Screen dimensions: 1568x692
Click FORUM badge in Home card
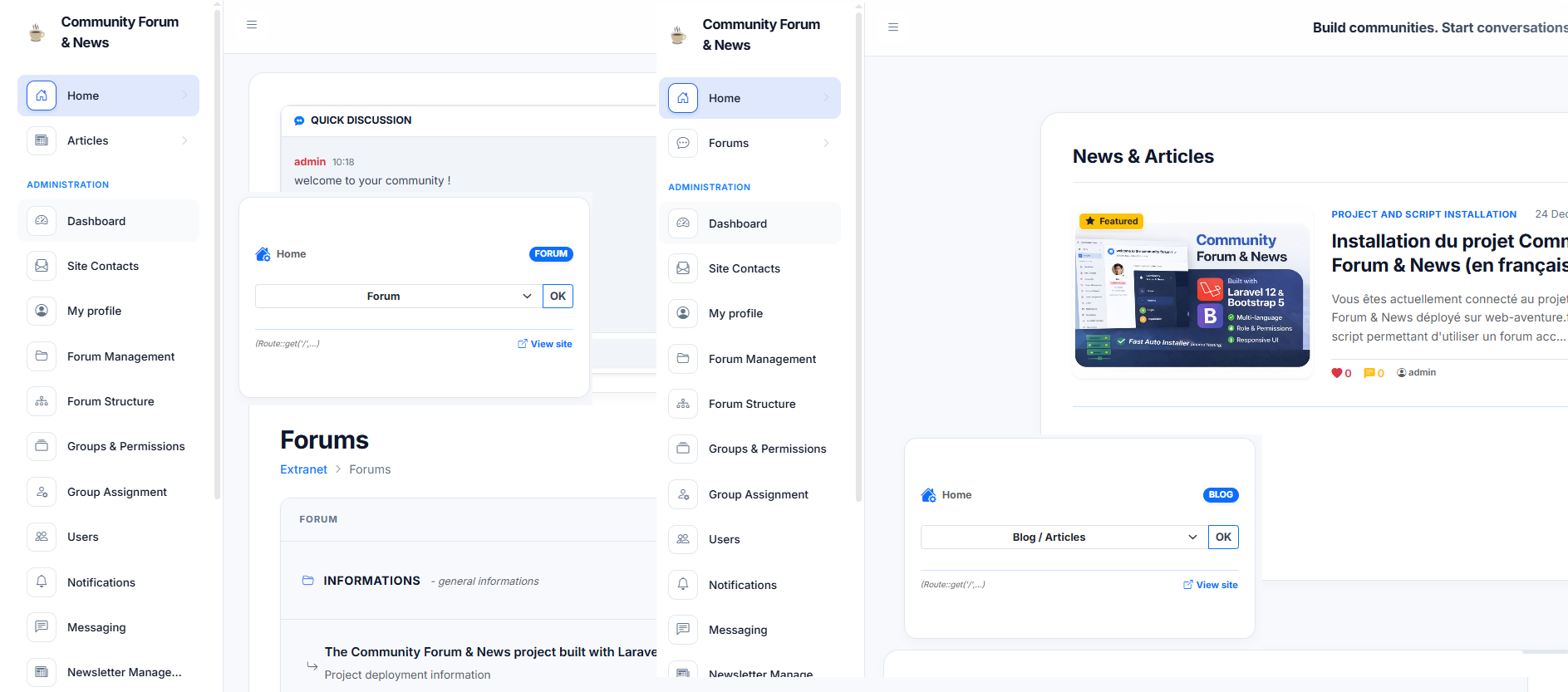[551, 254]
